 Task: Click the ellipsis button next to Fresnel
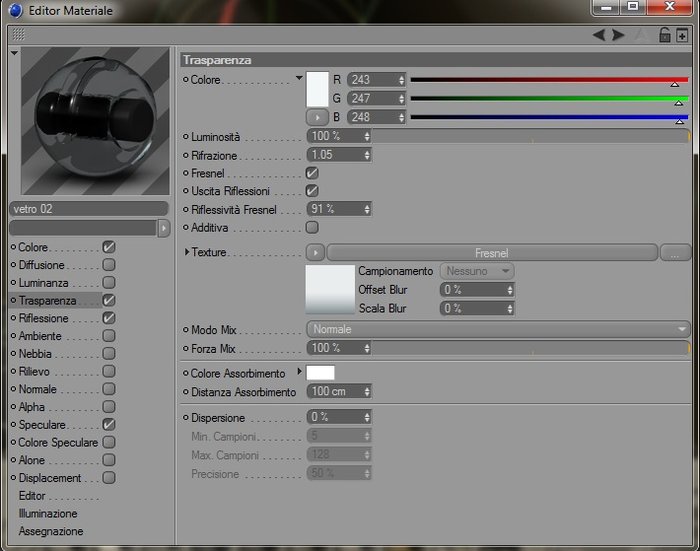coord(675,253)
